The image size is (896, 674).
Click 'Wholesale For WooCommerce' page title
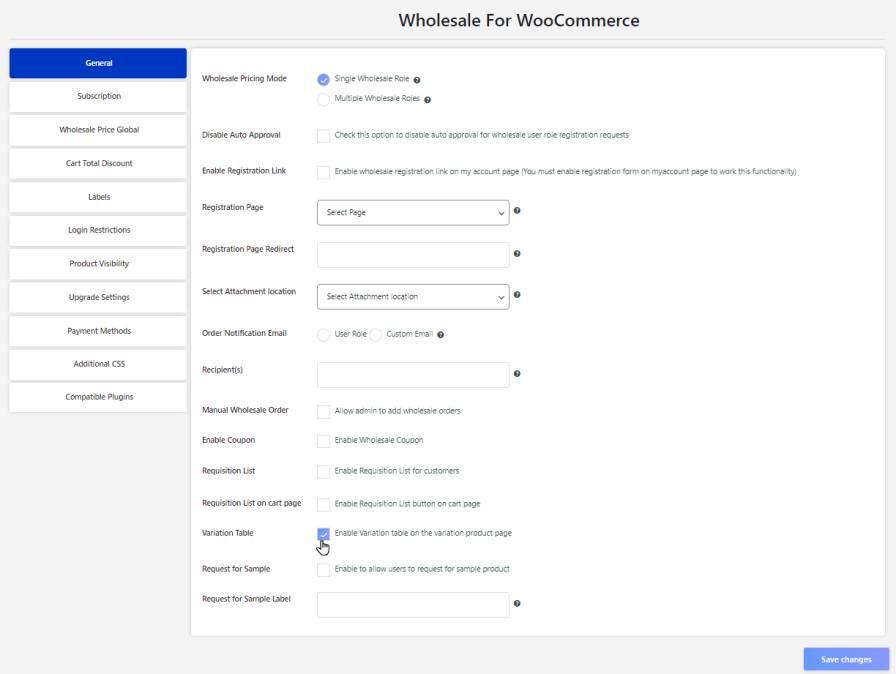click(x=519, y=21)
